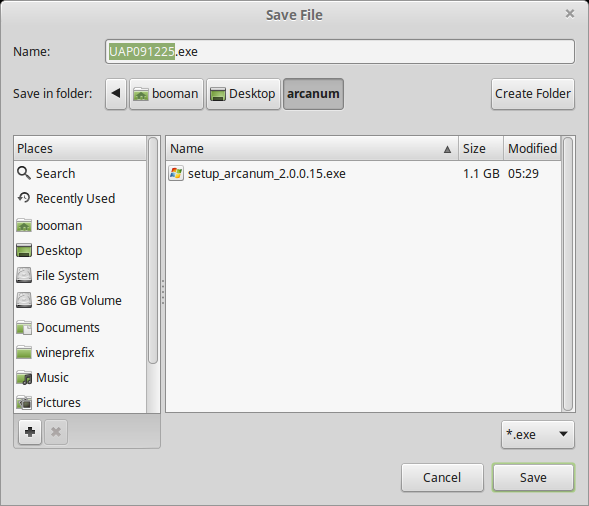589x506 pixels.
Task: Select setup_arcanum_2.0.0.15.exe file name
Action: [267, 174]
